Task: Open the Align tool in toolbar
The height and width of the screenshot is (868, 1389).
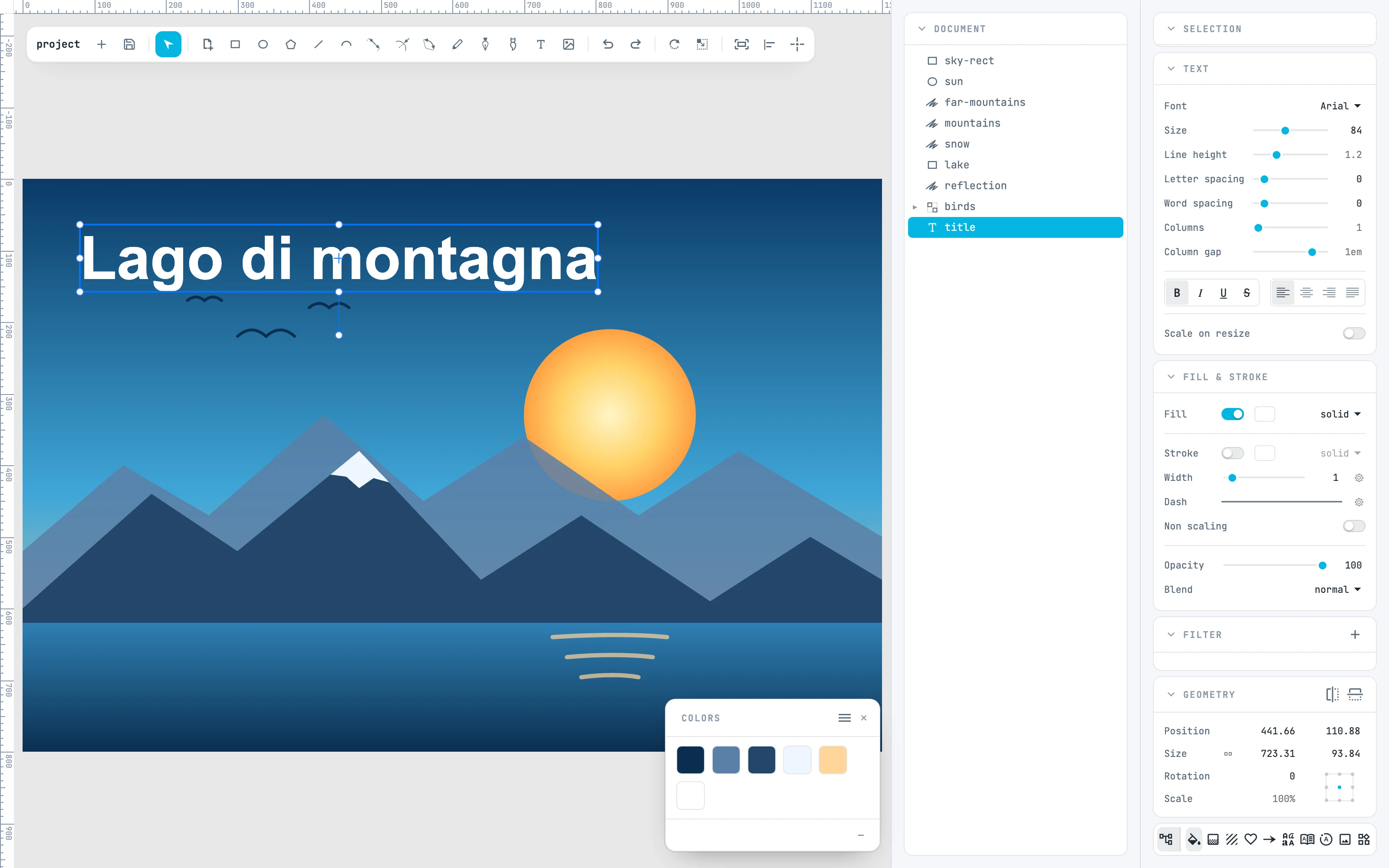Action: (x=769, y=44)
